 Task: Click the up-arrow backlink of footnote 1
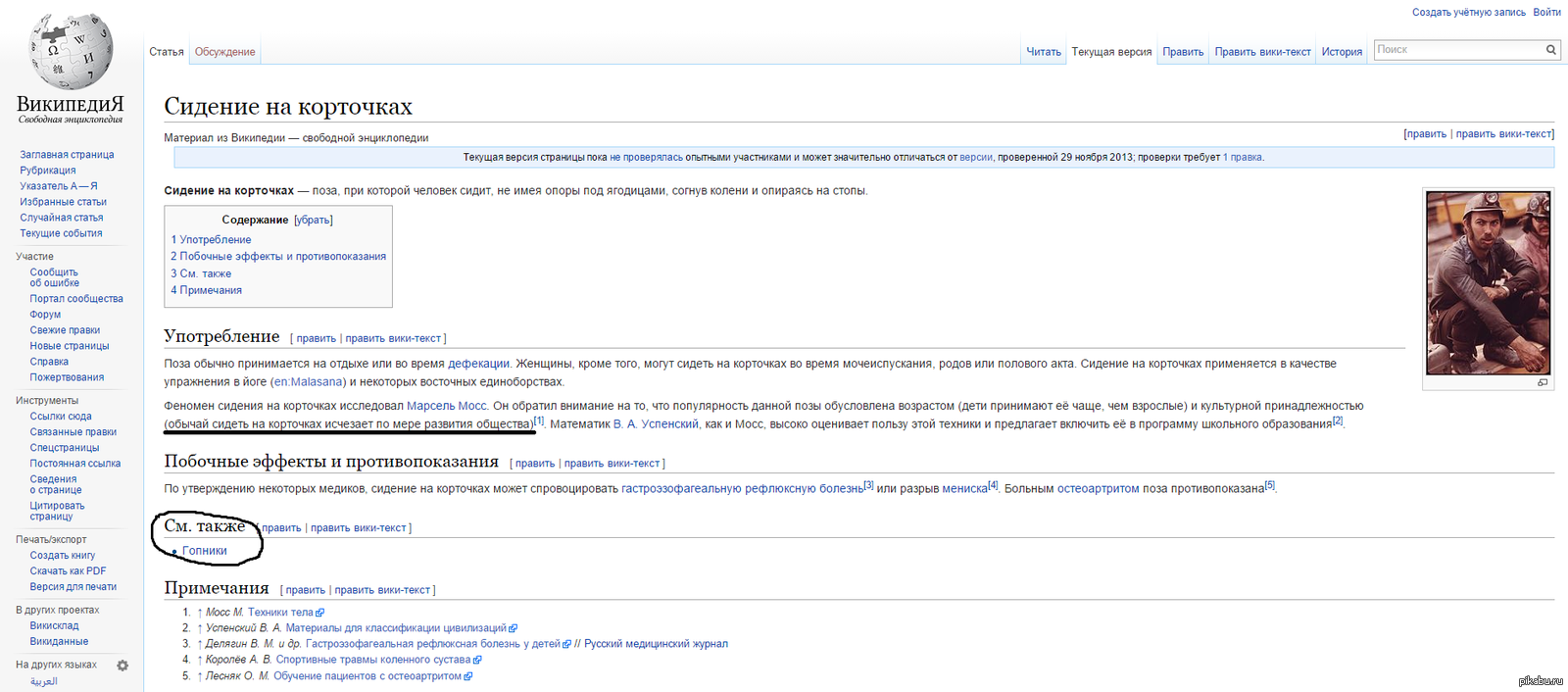[x=200, y=613]
